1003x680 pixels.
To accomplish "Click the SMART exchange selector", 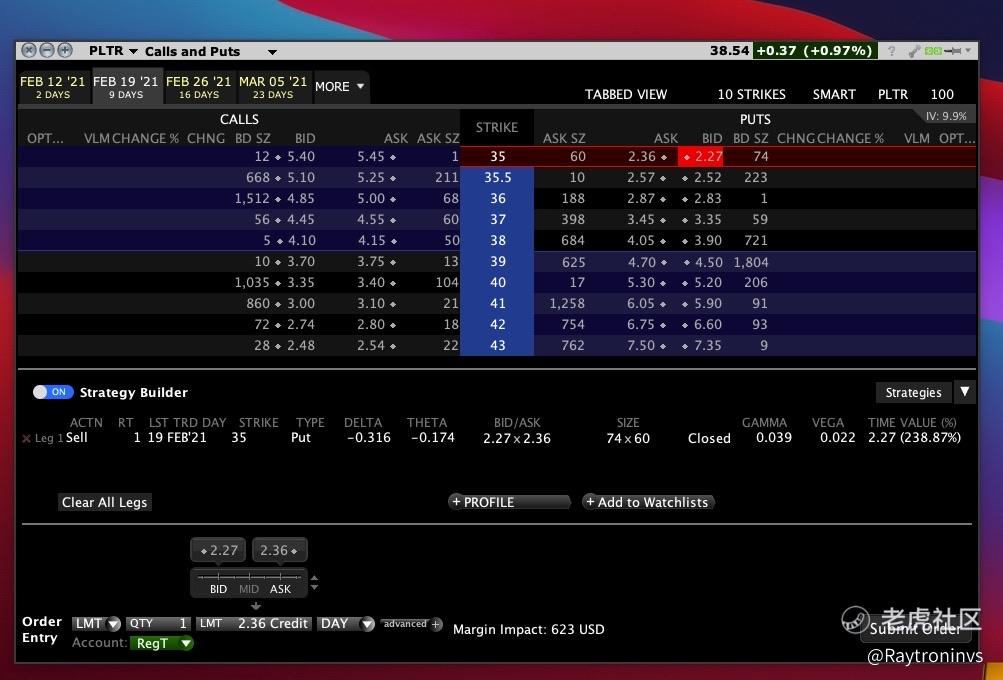I will point(834,95).
